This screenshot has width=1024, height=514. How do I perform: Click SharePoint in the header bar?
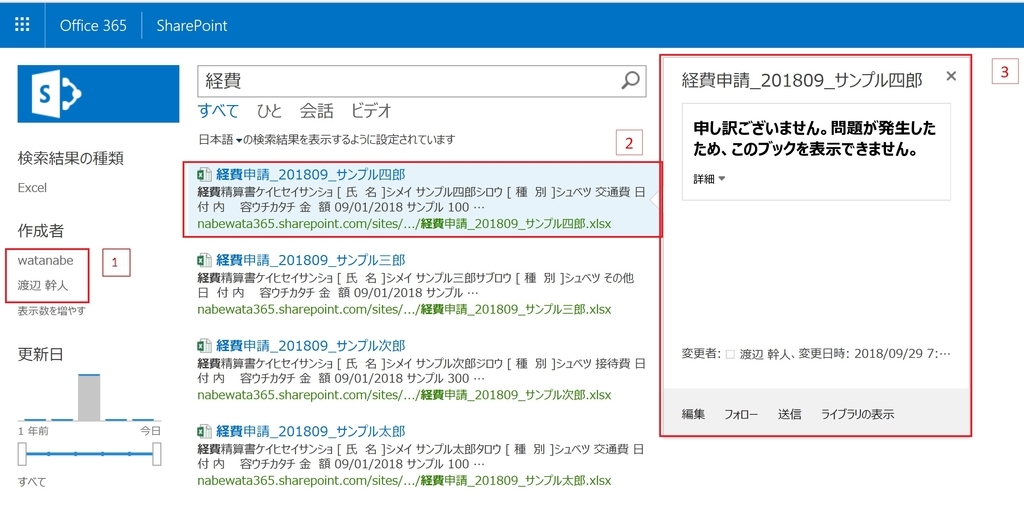coord(192,25)
